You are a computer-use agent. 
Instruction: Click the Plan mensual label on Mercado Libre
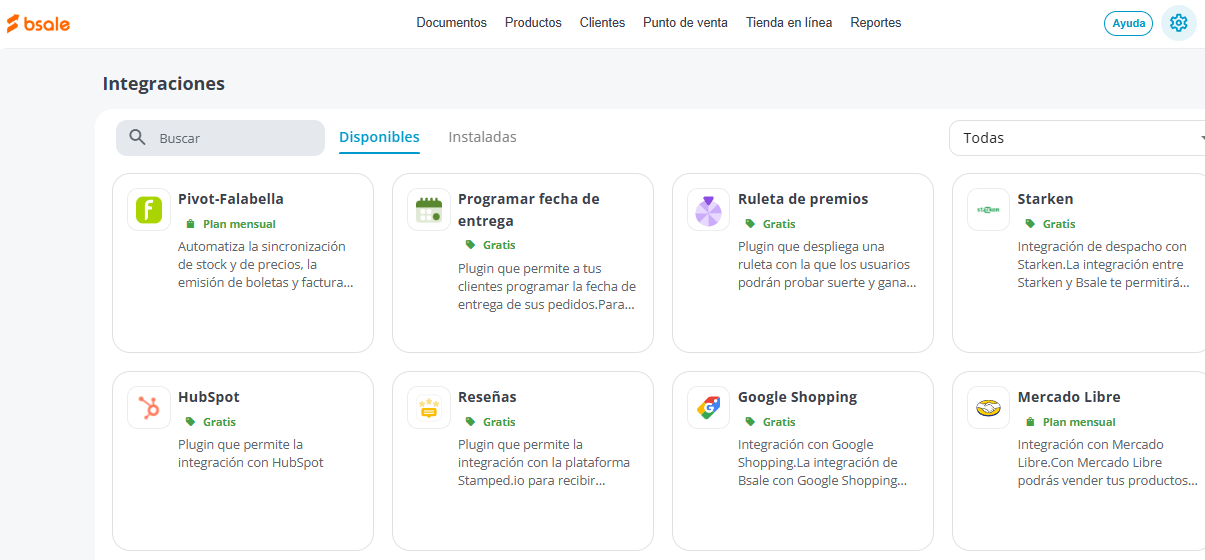pyautogui.click(x=1079, y=422)
